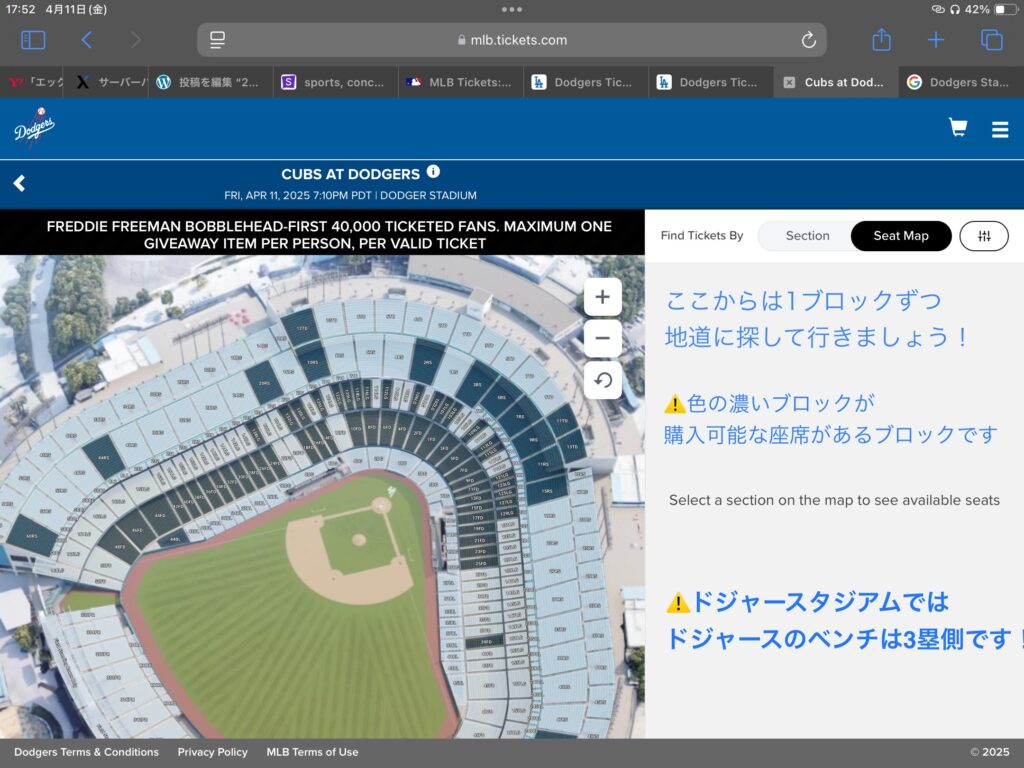Screen dimensions: 1024x768
Task: Switch to the sports, conc... tab
Action: (336, 82)
